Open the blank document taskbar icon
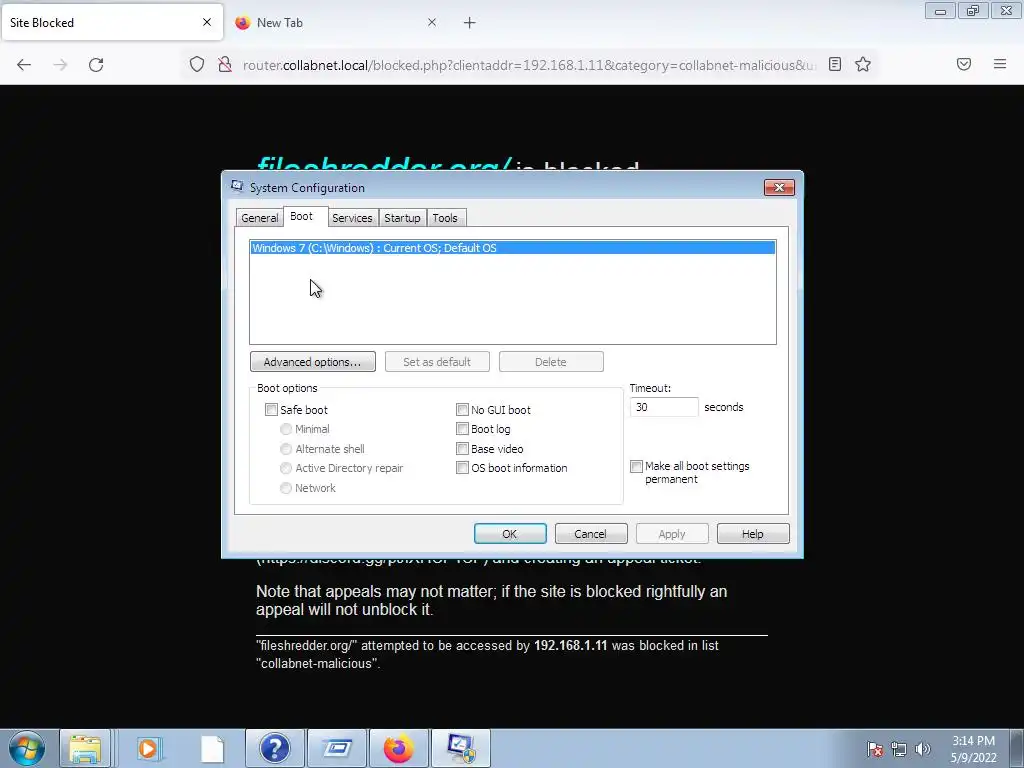 pyautogui.click(x=212, y=748)
